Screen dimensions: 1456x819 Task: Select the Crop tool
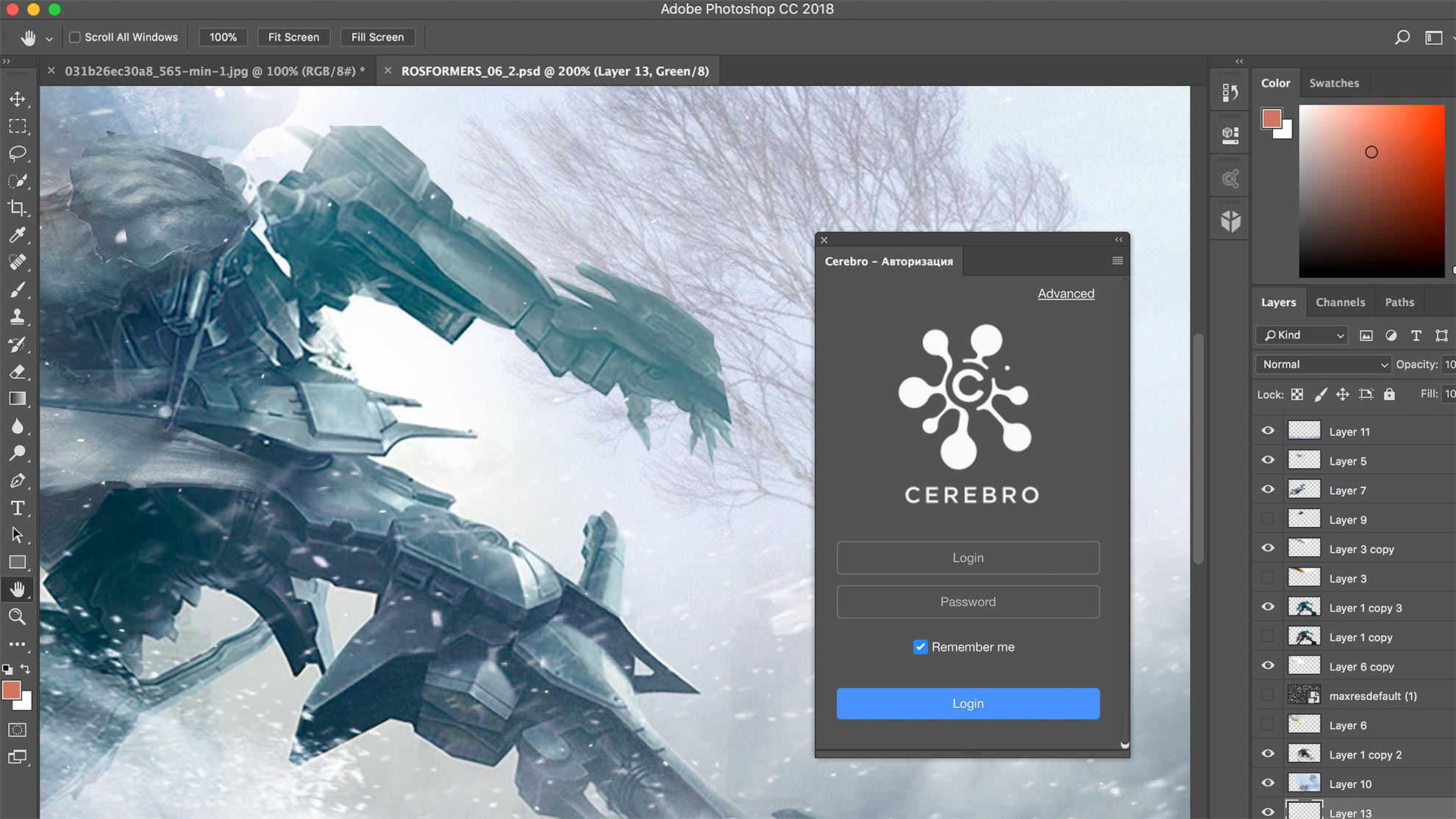17,208
